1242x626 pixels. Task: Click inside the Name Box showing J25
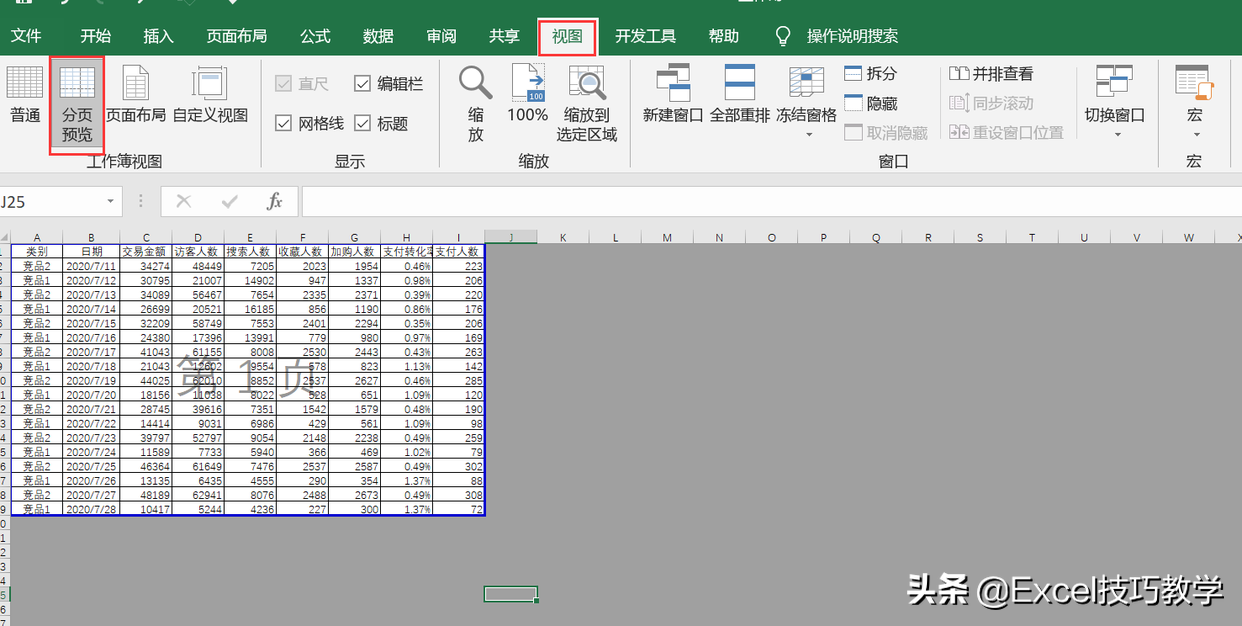[x=50, y=202]
